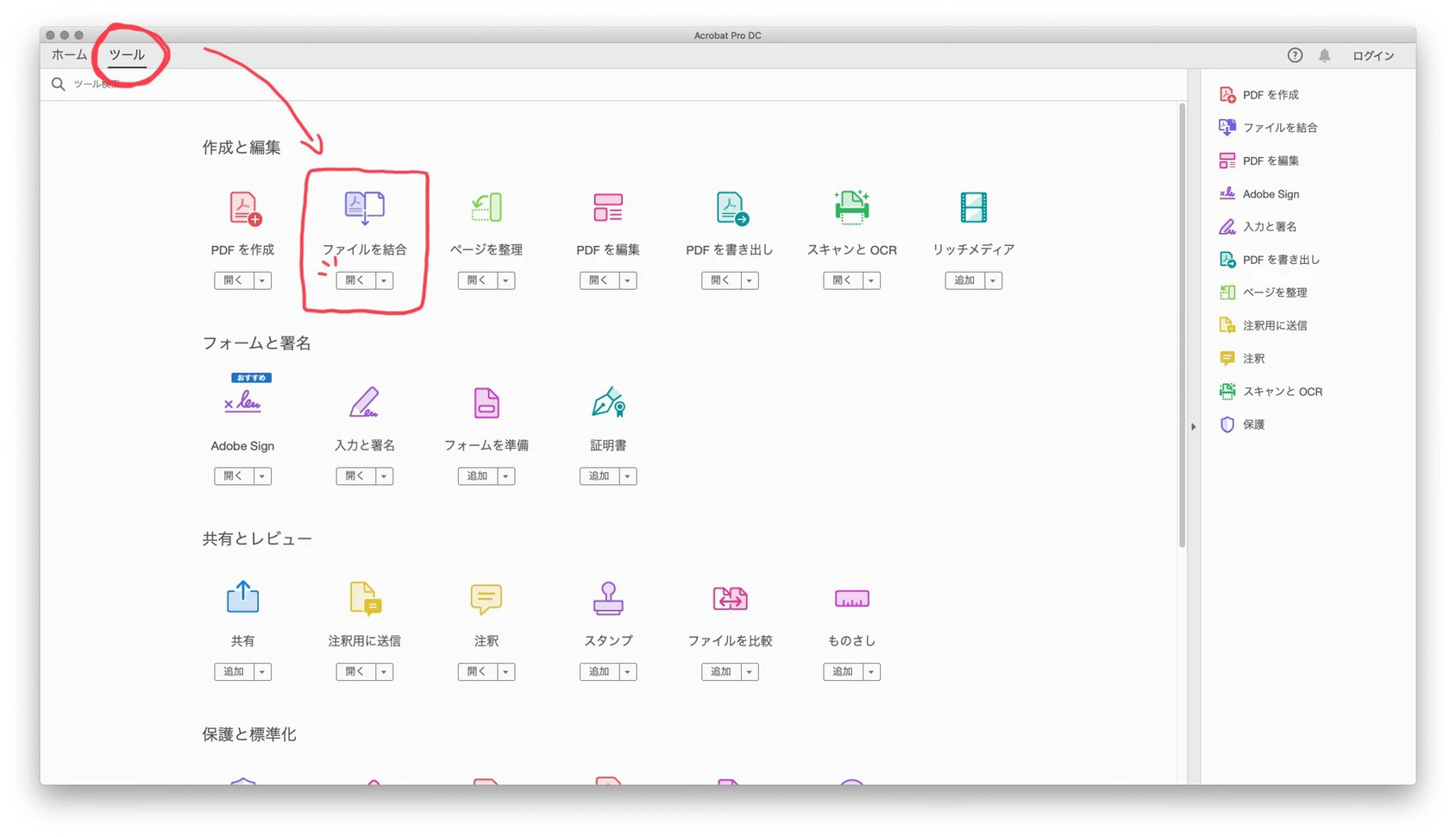Click the notifications bell icon

[1324, 55]
